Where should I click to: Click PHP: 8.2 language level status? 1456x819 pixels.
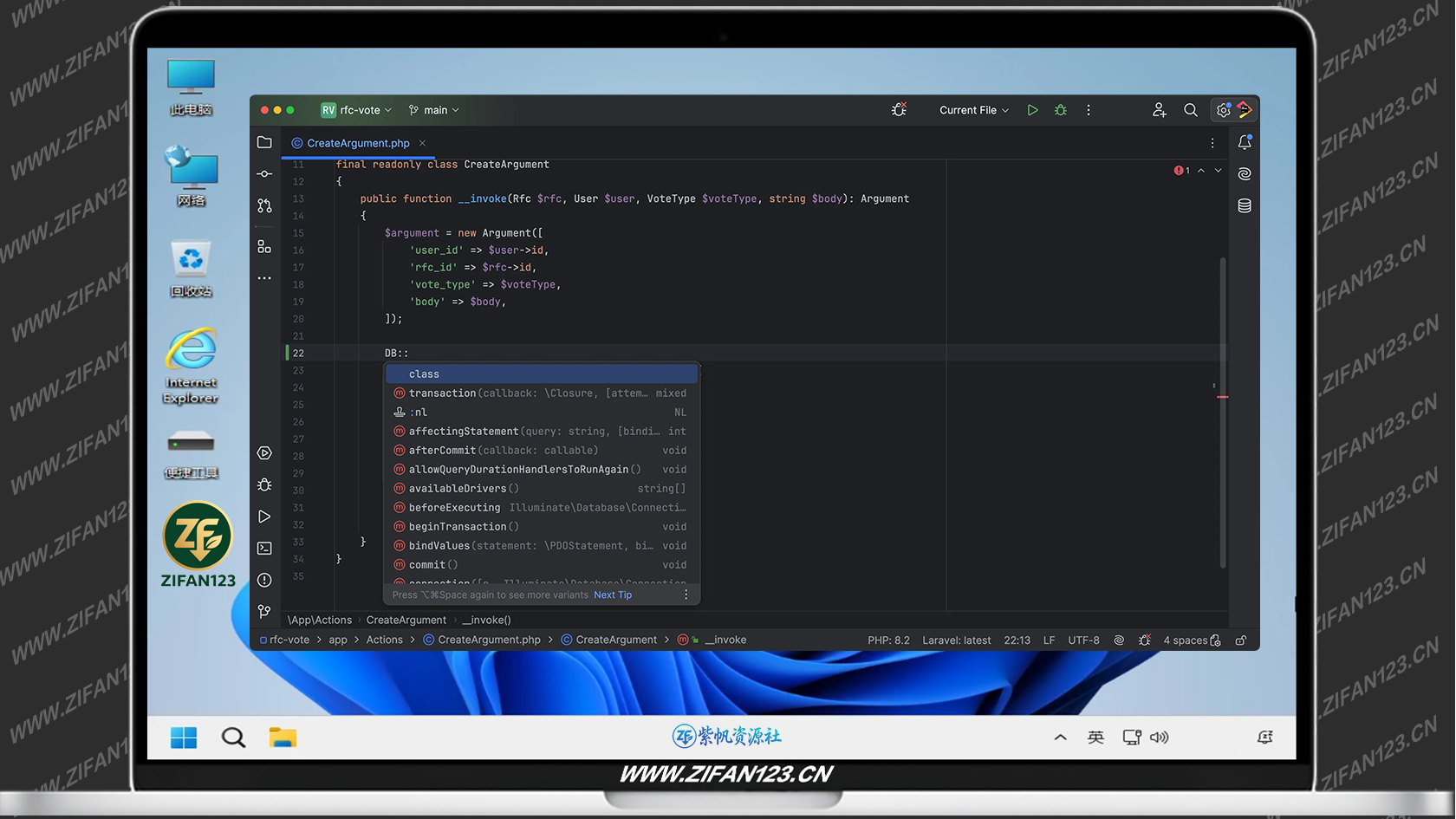(888, 640)
